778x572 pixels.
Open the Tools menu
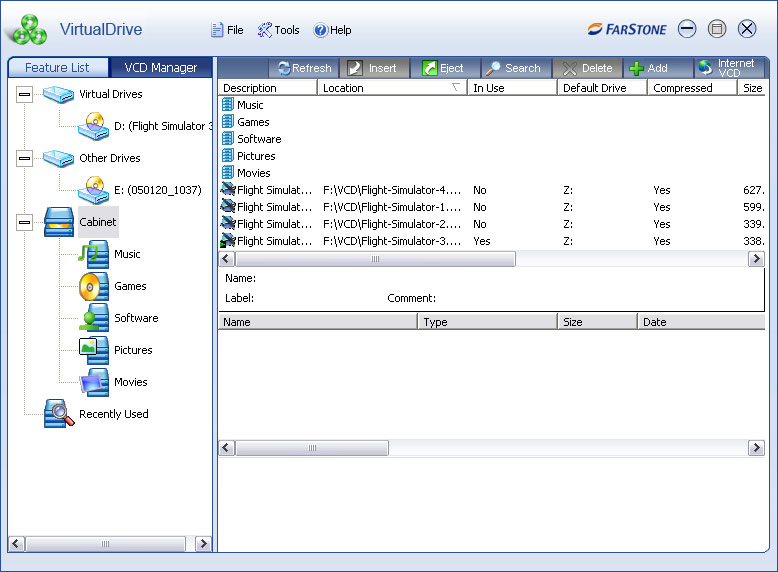(x=278, y=30)
